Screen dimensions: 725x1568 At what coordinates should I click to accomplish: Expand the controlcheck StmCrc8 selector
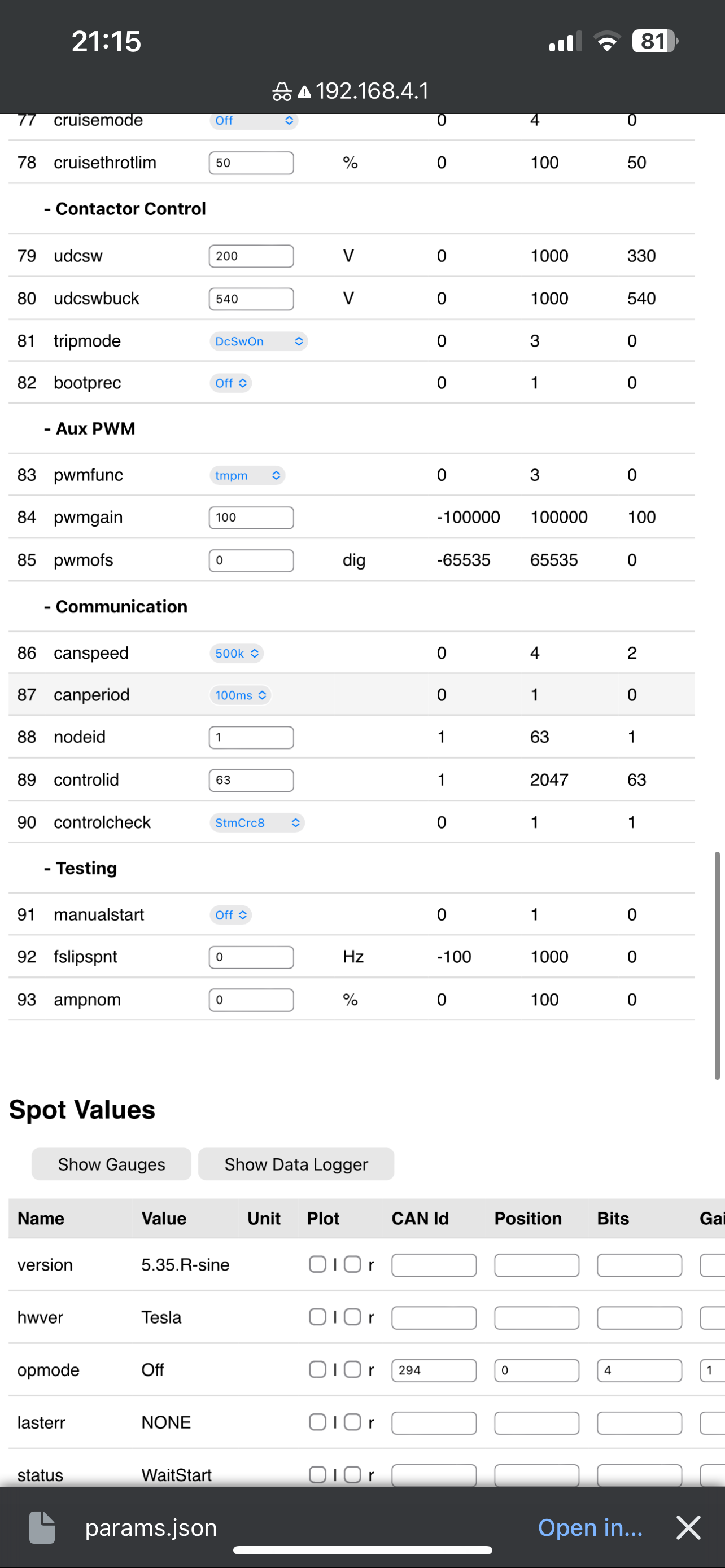point(257,822)
